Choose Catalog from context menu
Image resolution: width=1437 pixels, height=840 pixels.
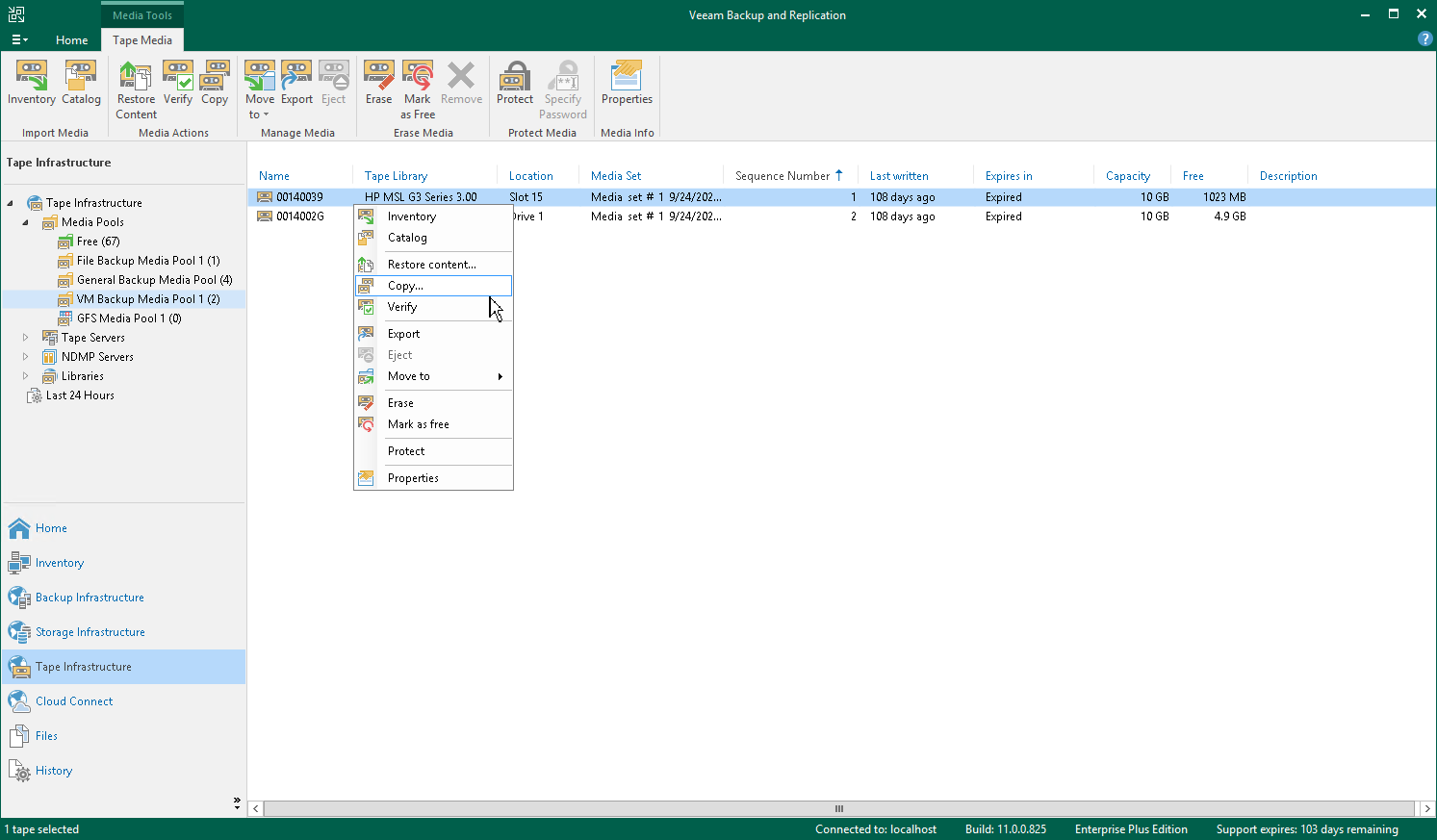(x=433, y=238)
